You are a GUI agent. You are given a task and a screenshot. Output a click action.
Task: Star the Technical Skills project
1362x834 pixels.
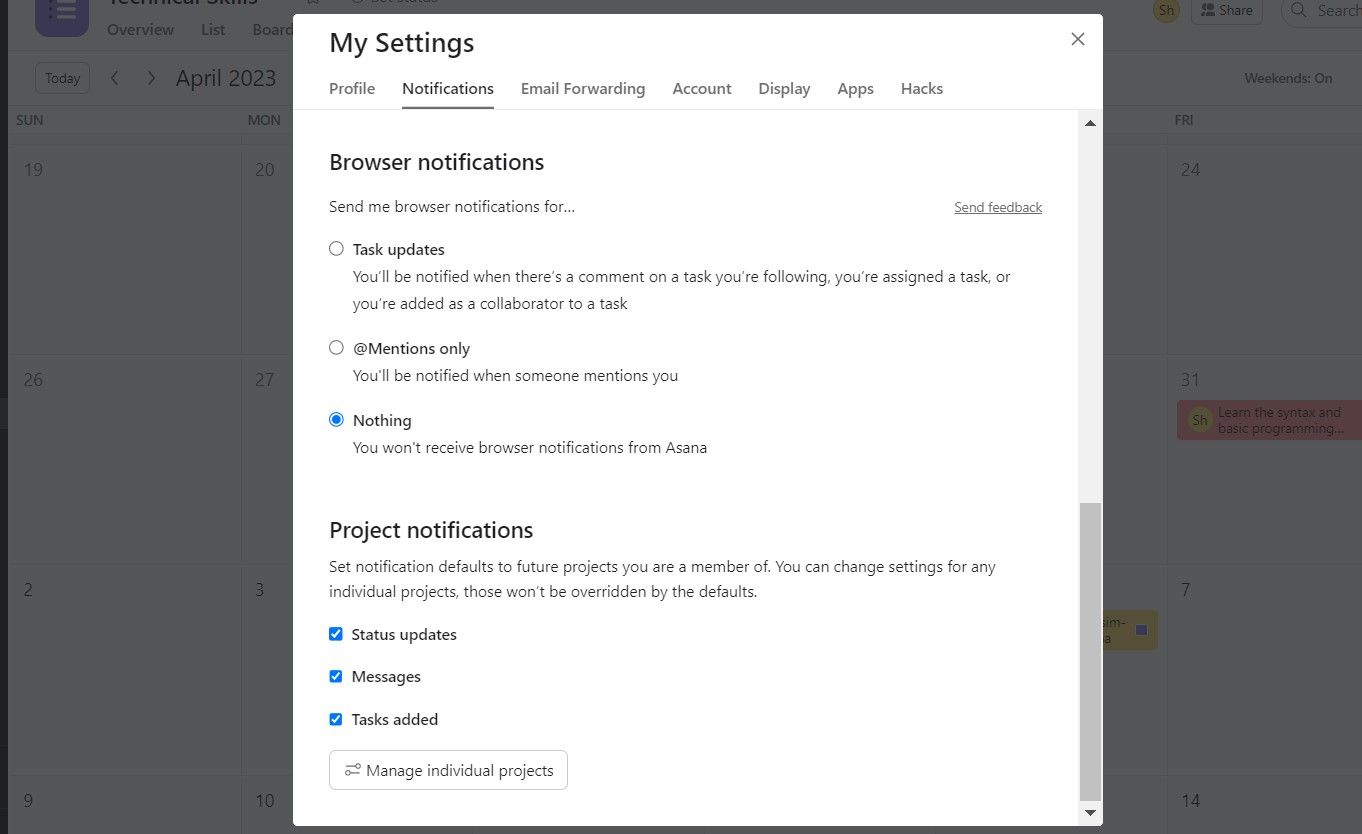(x=311, y=4)
